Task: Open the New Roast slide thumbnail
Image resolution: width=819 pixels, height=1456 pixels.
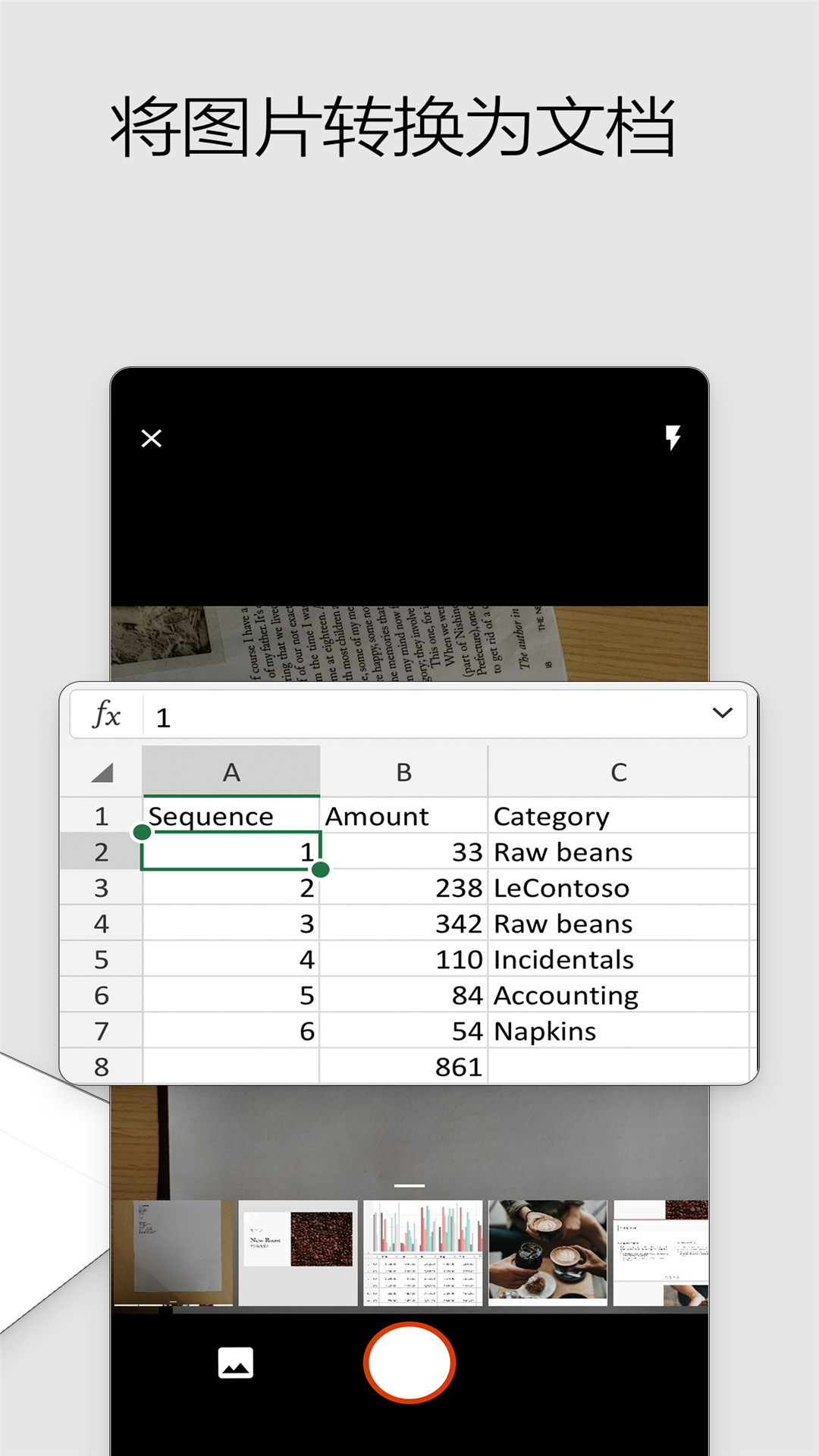Action: click(298, 1253)
